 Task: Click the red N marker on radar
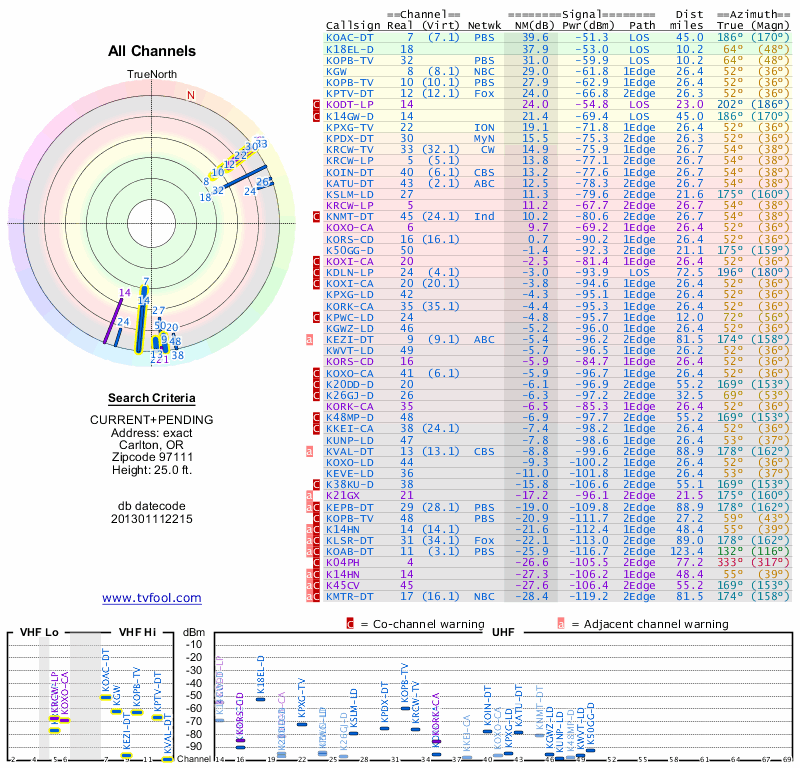[190, 95]
